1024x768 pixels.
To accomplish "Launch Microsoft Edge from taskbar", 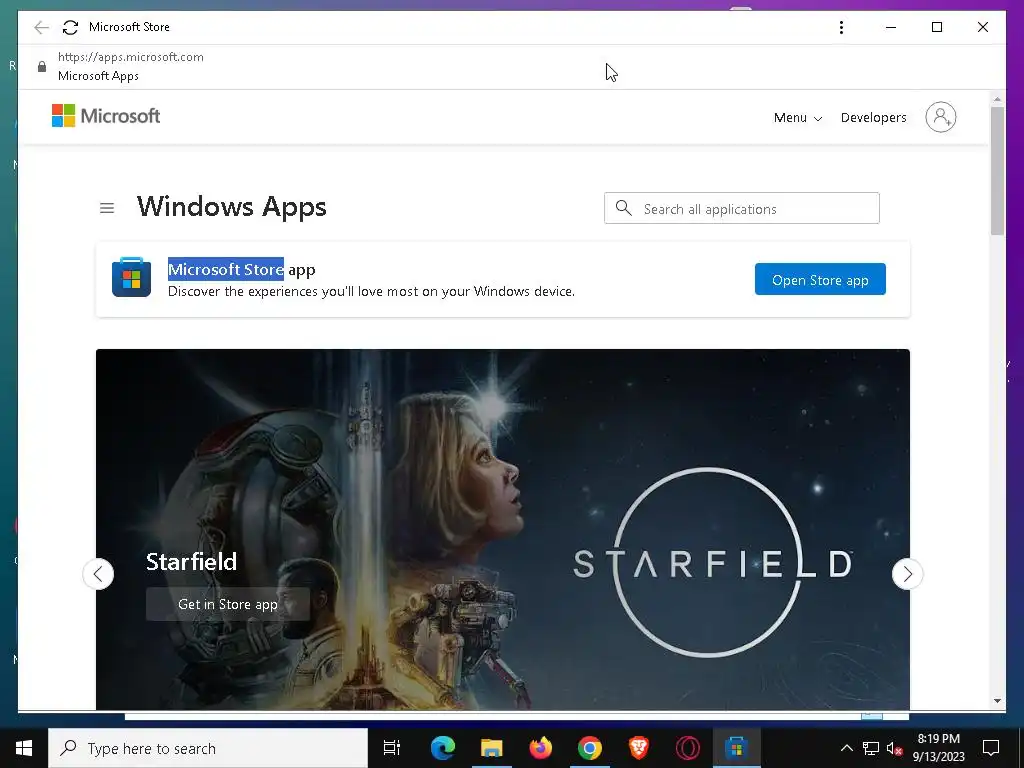I will 443,748.
